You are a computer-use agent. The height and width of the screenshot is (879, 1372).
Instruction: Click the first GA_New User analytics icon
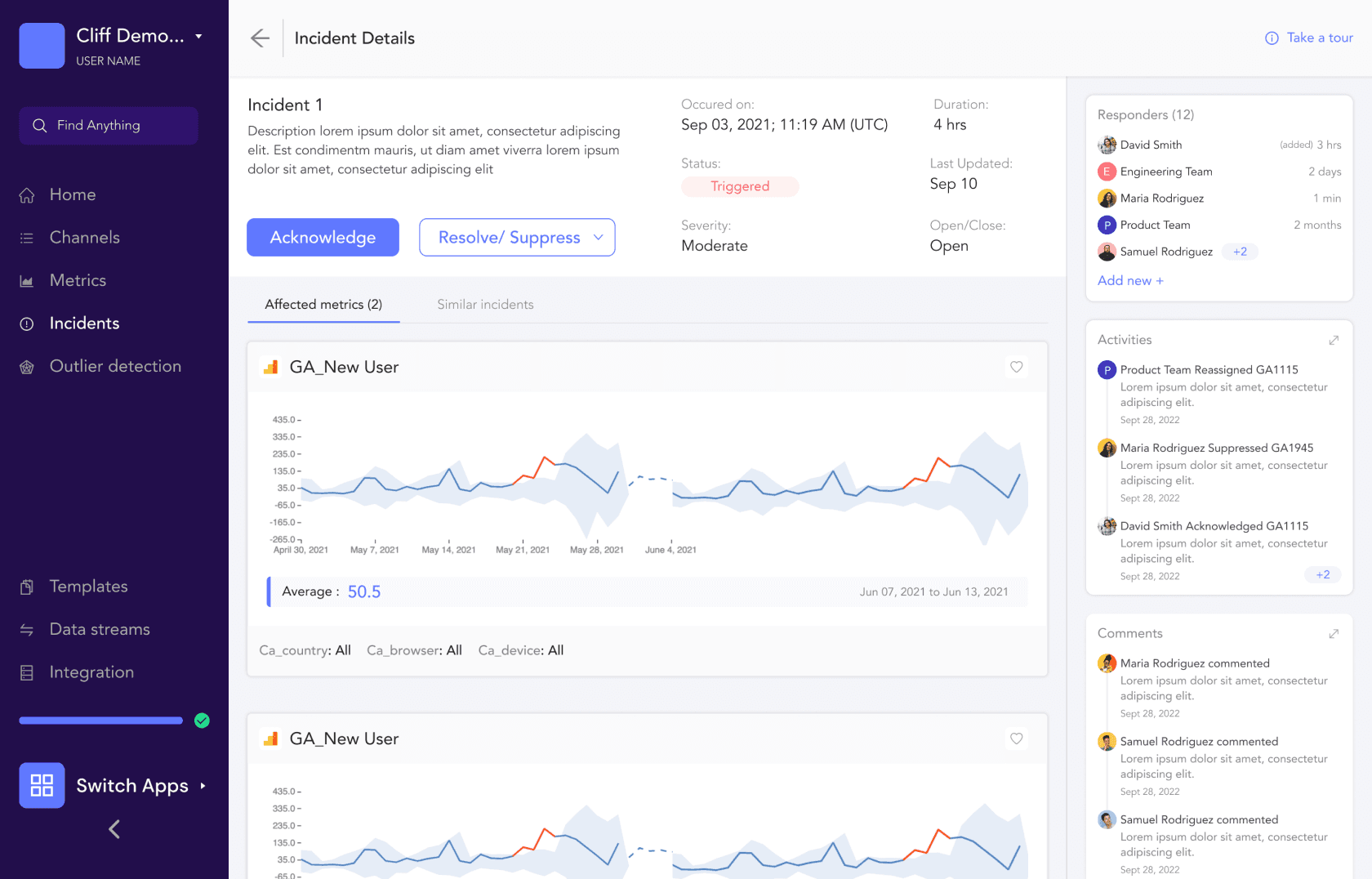click(270, 367)
